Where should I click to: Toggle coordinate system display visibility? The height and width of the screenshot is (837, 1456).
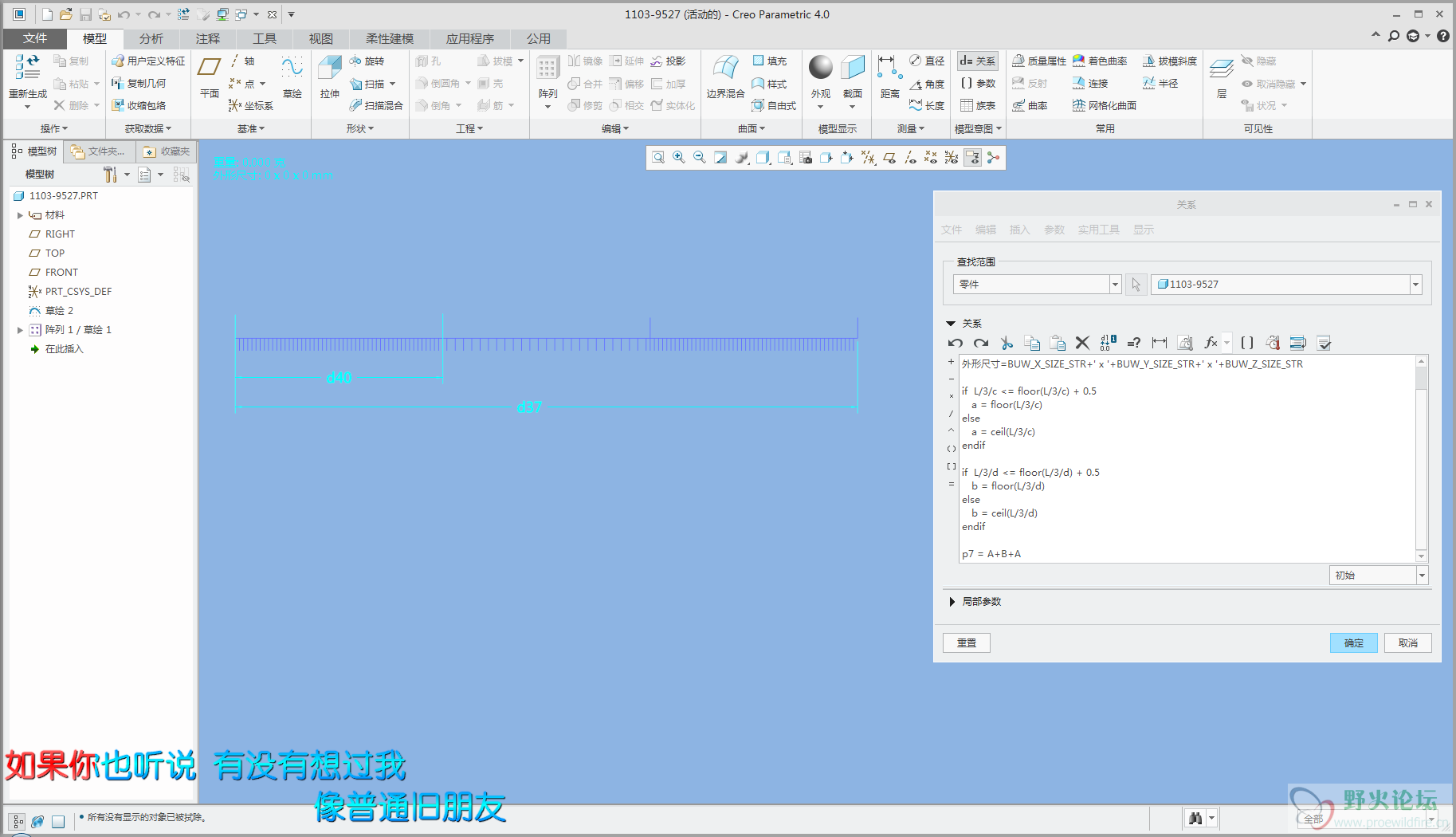[952, 158]
